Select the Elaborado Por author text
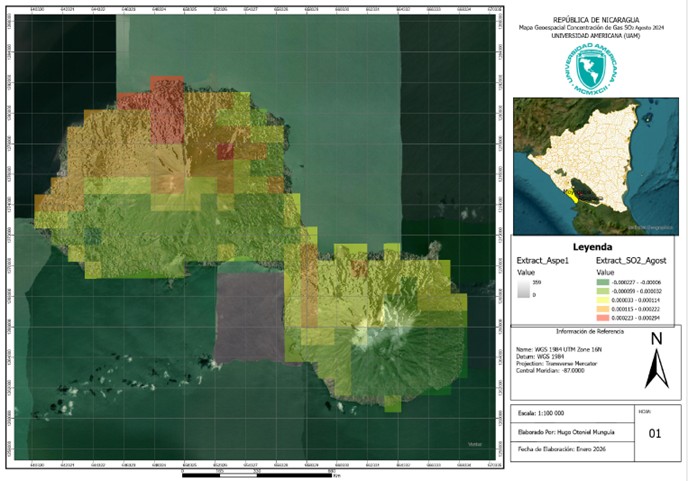Image resolution: width=688 pixels, height=481 pixels. click(566, 432)
